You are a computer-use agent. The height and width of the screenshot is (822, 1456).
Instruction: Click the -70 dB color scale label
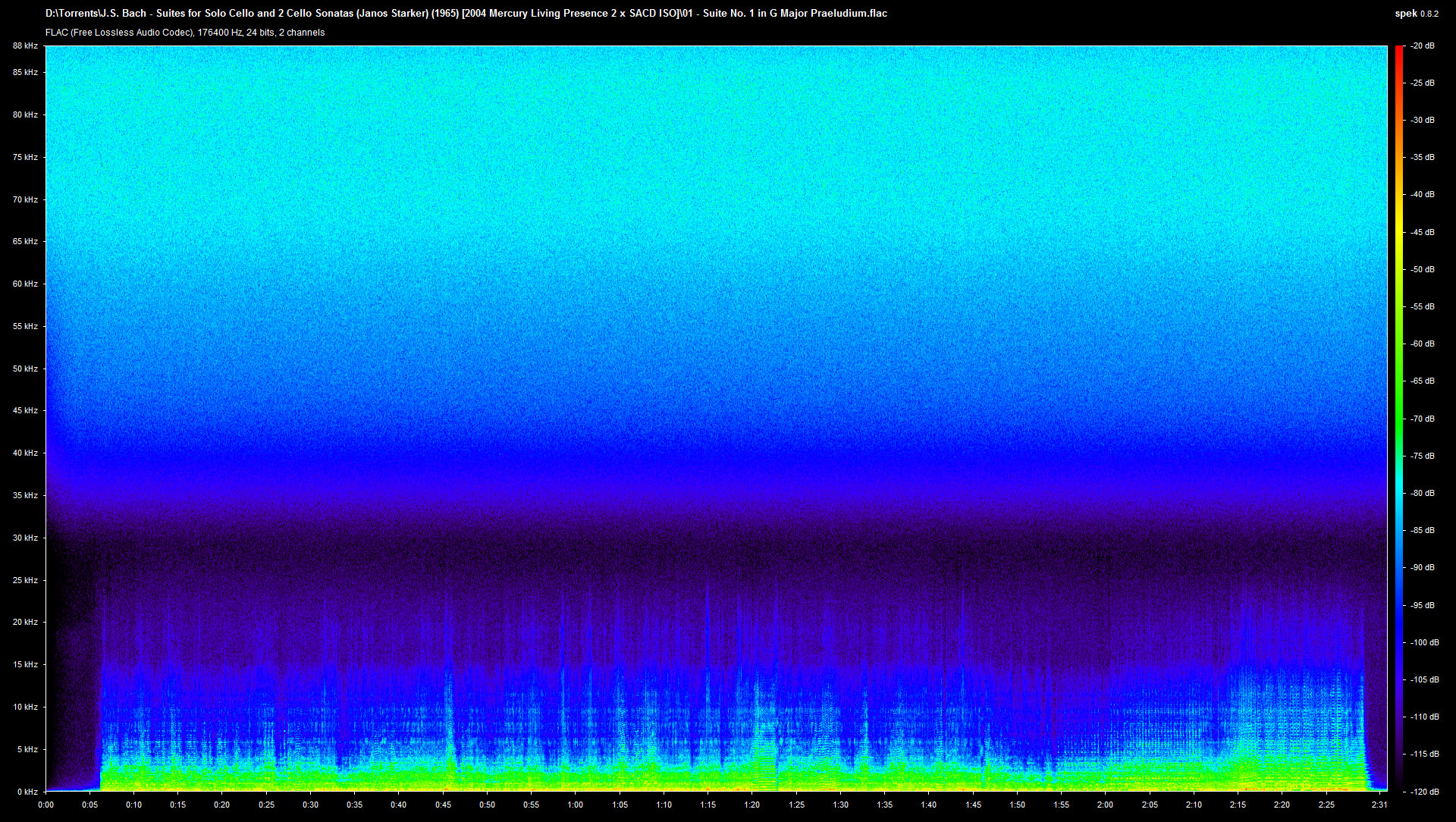pos(1423,419)
